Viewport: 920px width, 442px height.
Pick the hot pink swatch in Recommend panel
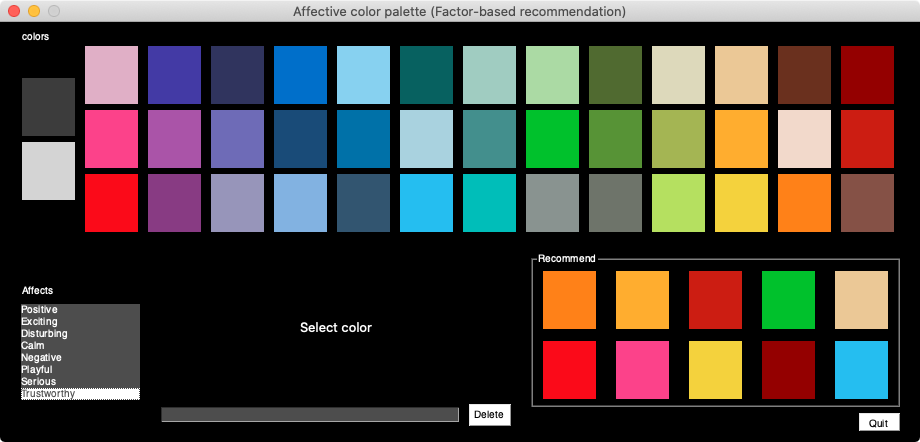[x=642, y=370]
